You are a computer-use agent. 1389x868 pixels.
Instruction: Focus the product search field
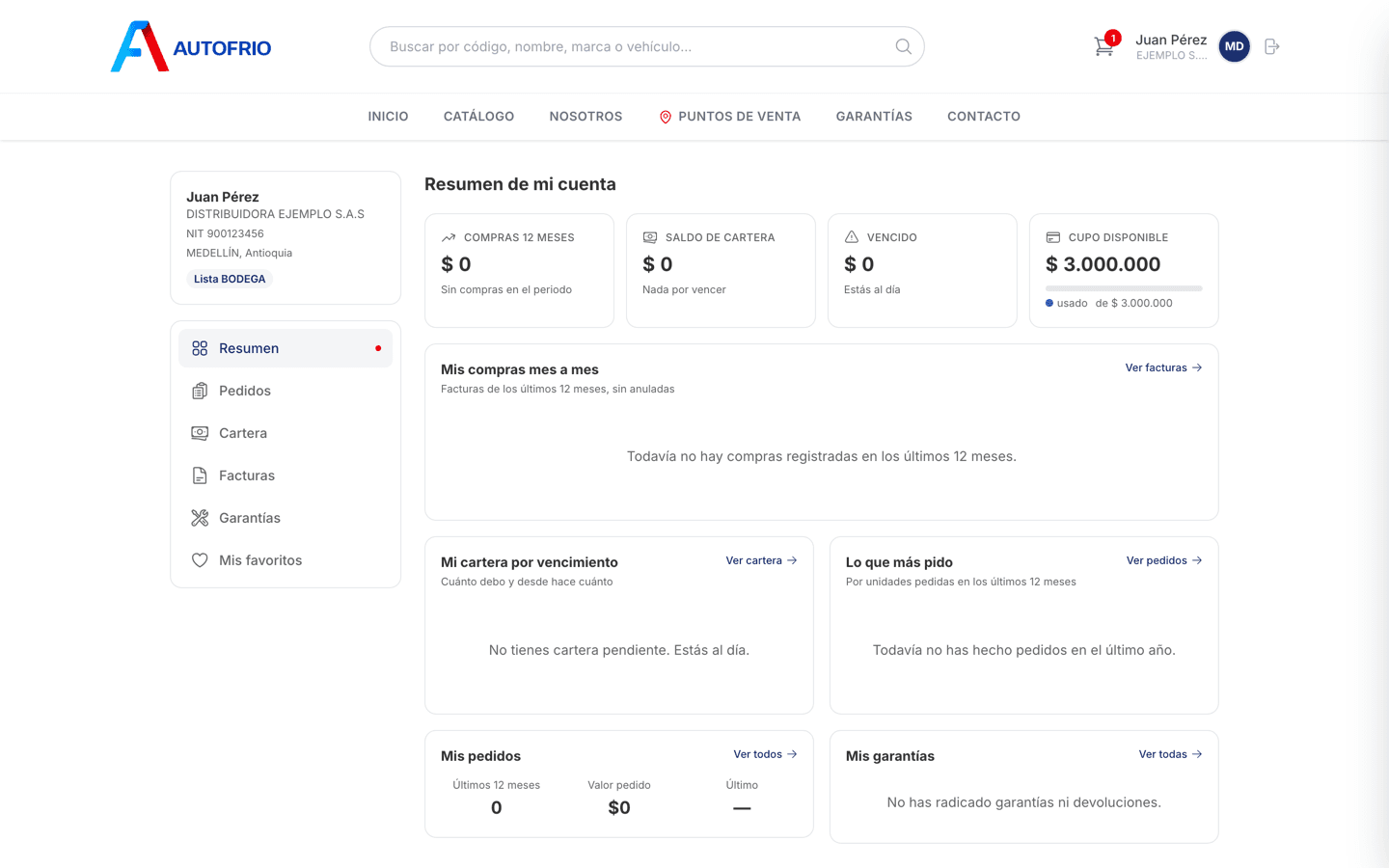646,46
